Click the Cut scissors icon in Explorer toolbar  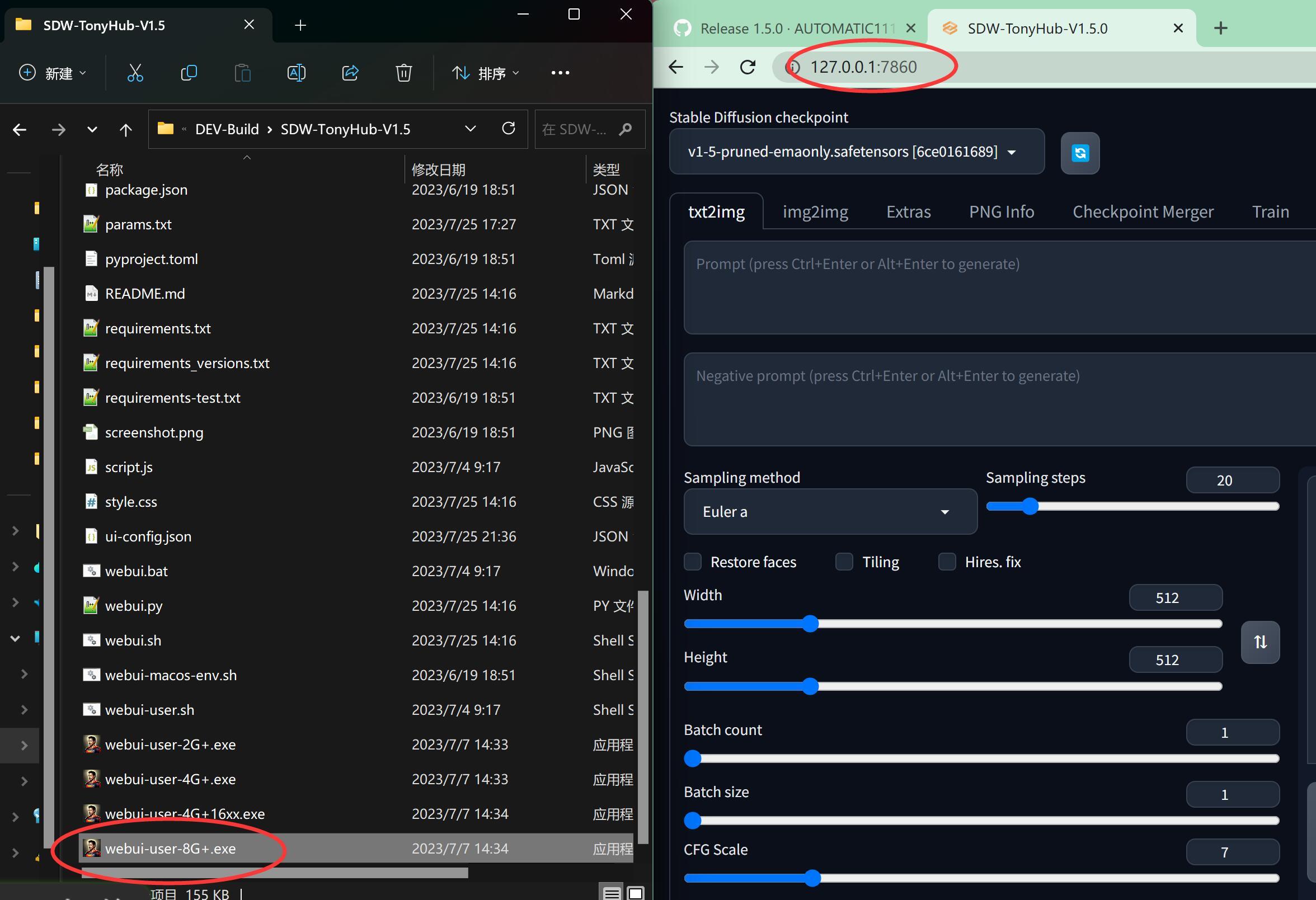click(135, 73)
